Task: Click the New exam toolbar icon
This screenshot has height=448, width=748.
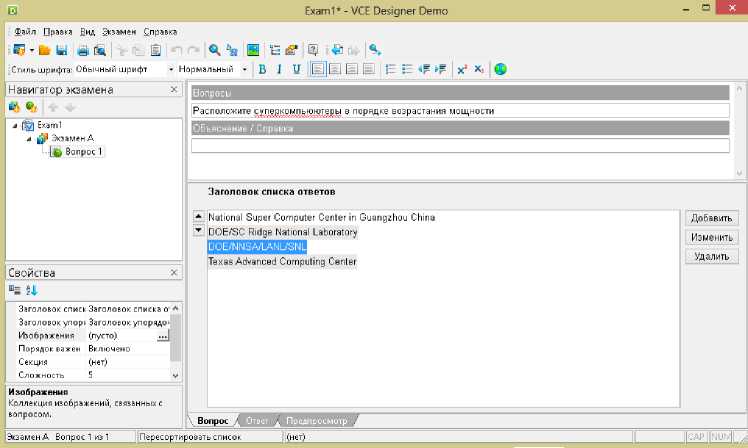Action: 19,50
